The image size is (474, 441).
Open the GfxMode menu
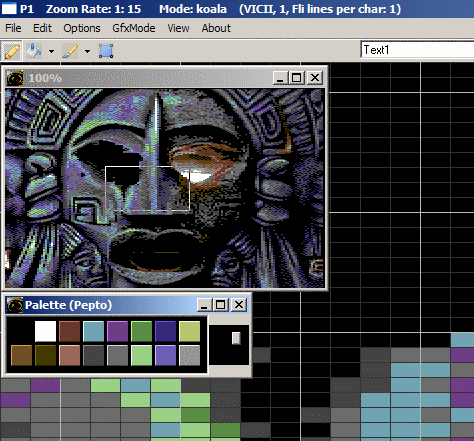point(134,28)
